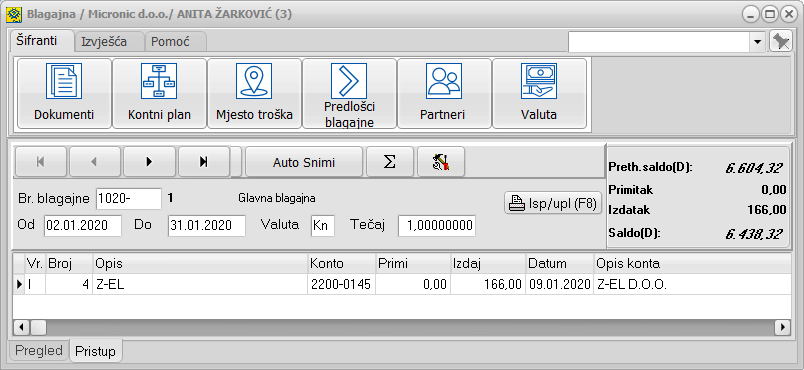Image resolution: width=804 pixels, height=370 pixels.
Task: Open Predlošci blagajne templates
Action: click(x=349, y=93)
